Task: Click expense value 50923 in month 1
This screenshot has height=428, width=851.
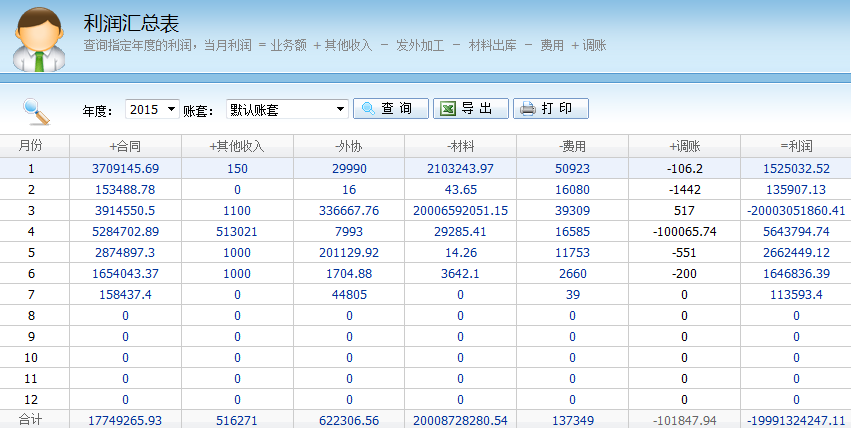Action: click(x=572, y=168)
